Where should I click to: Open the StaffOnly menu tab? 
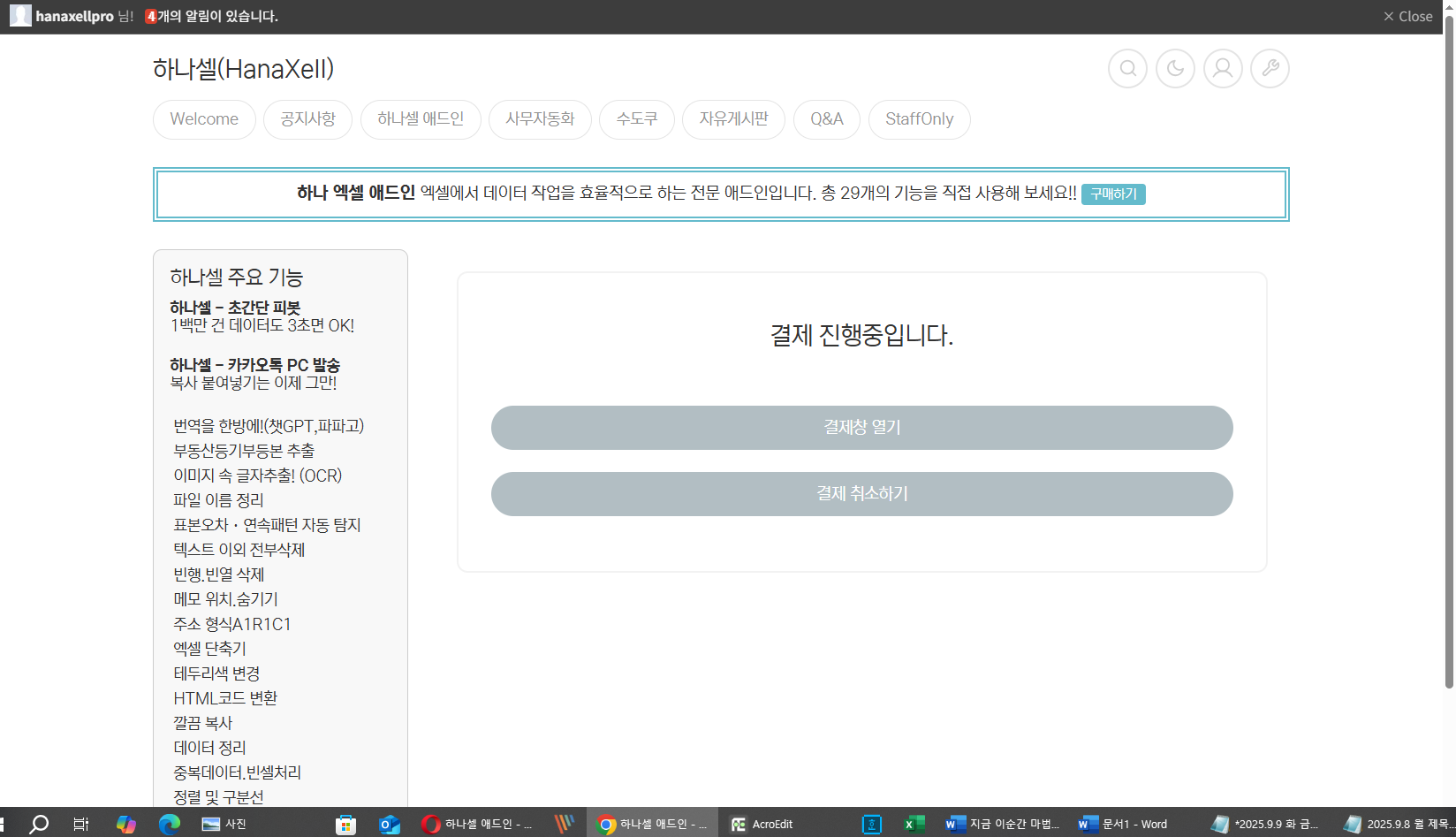pos(920,119)
